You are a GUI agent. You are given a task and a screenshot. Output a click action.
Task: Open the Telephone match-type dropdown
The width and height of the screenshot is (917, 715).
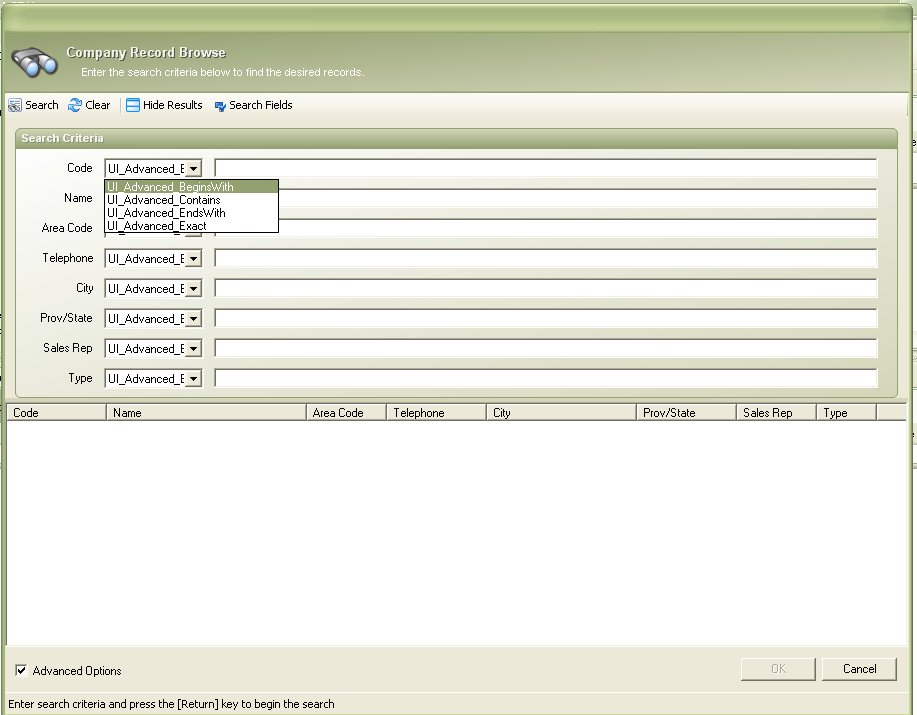pyautogui.click(x=193, y=259)
